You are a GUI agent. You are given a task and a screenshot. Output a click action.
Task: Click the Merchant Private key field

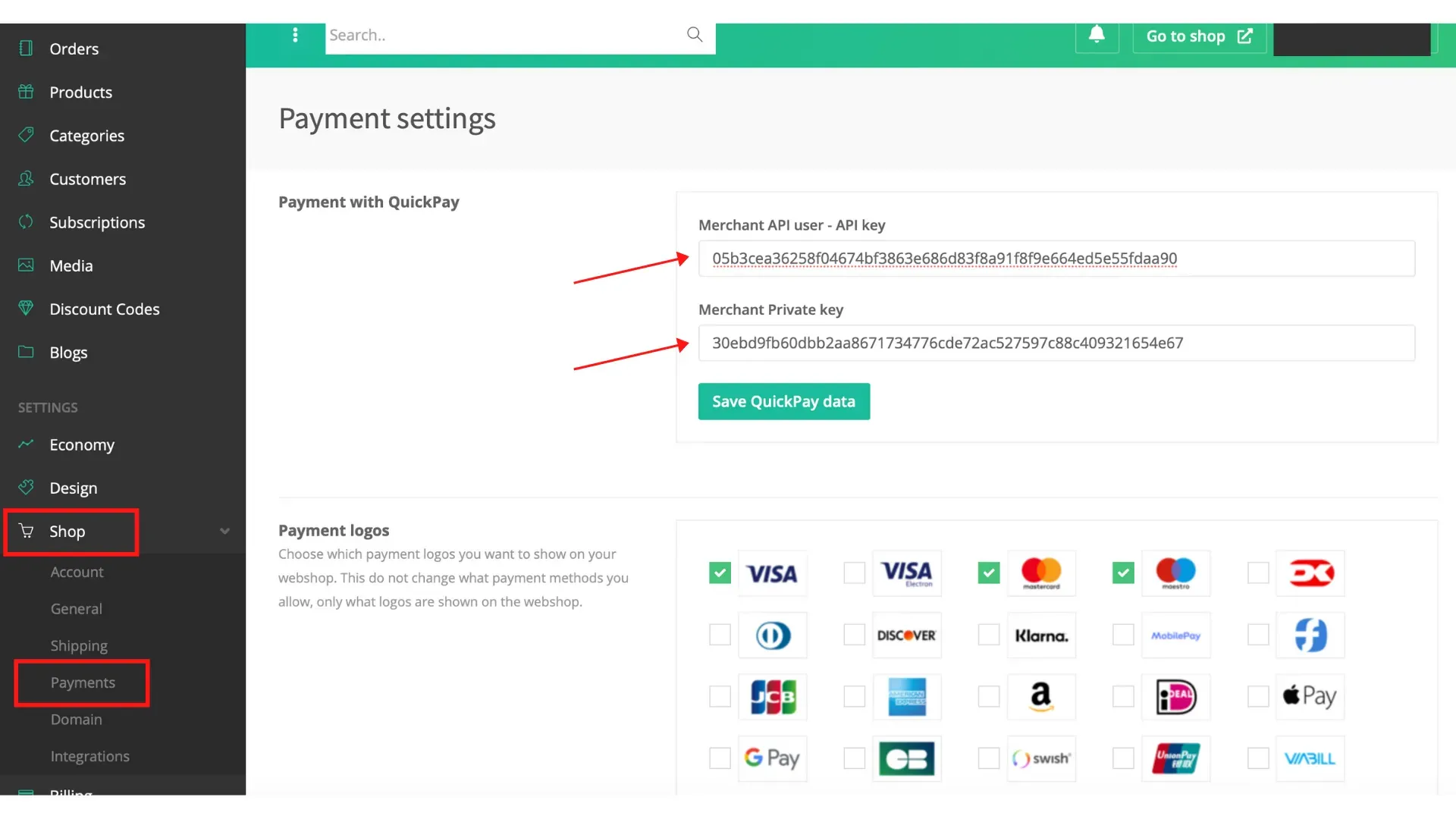(x=1056, y=344)
